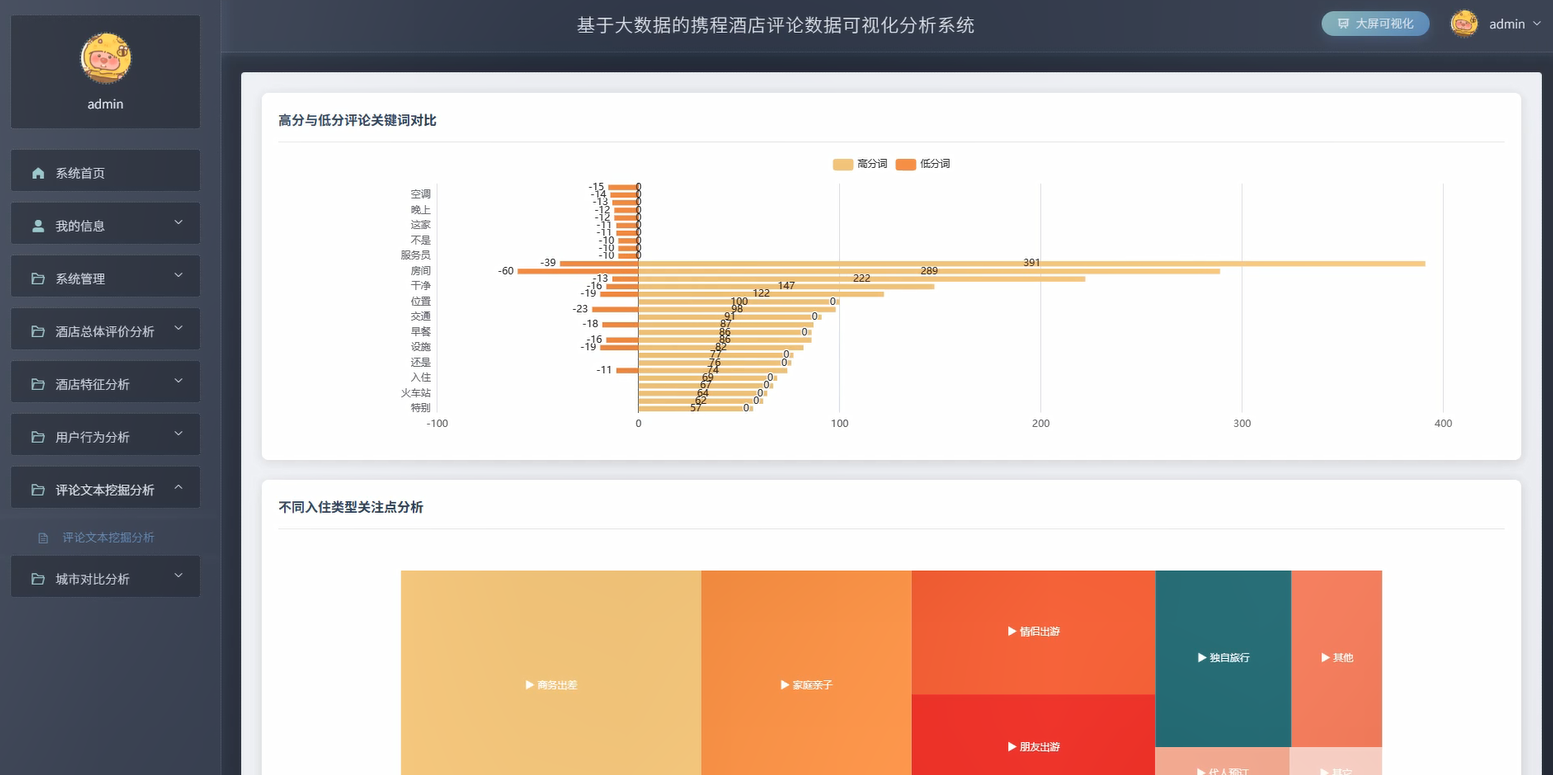Expand the 用户行为分析 chevron
The height and width of the screenshot is (775, 1553).
[178, 434]
